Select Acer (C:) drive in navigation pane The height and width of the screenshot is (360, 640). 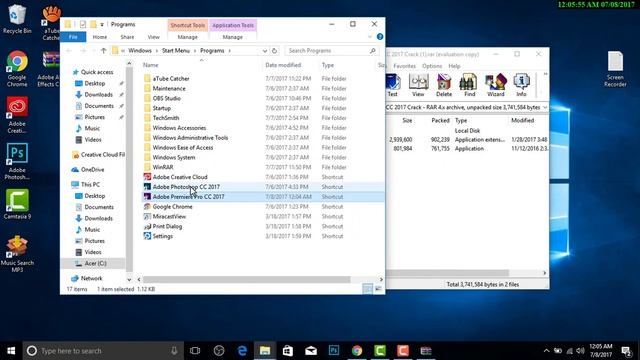point(96,263)
